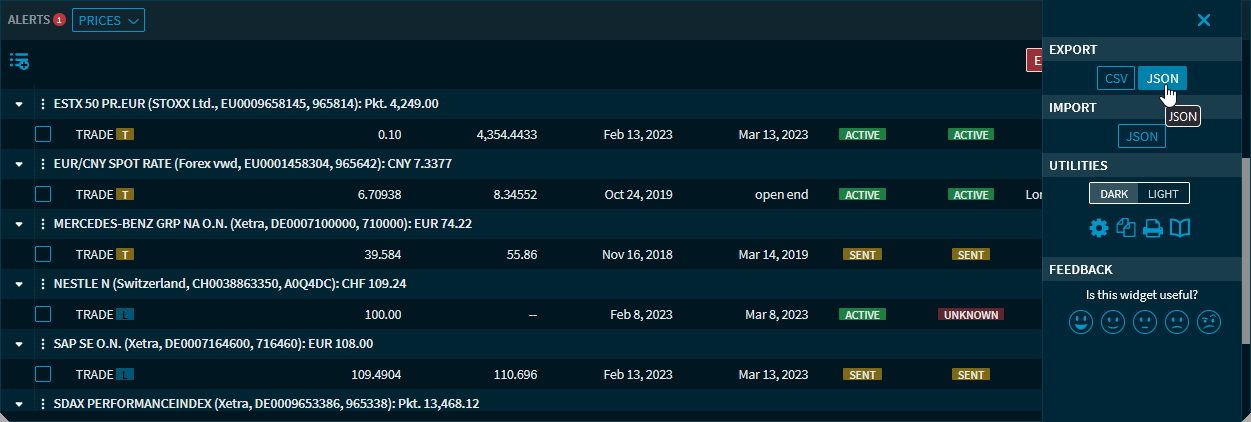Viewport: 1251px width, 422px height.
Task: Select the SAP SE trade alert checkbox
Action: [x=43, y=374]
